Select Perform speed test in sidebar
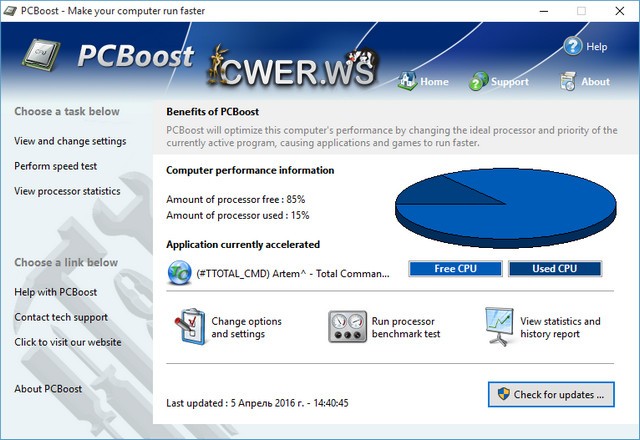The height and width of the screenshot is (440, 640). 56,166
